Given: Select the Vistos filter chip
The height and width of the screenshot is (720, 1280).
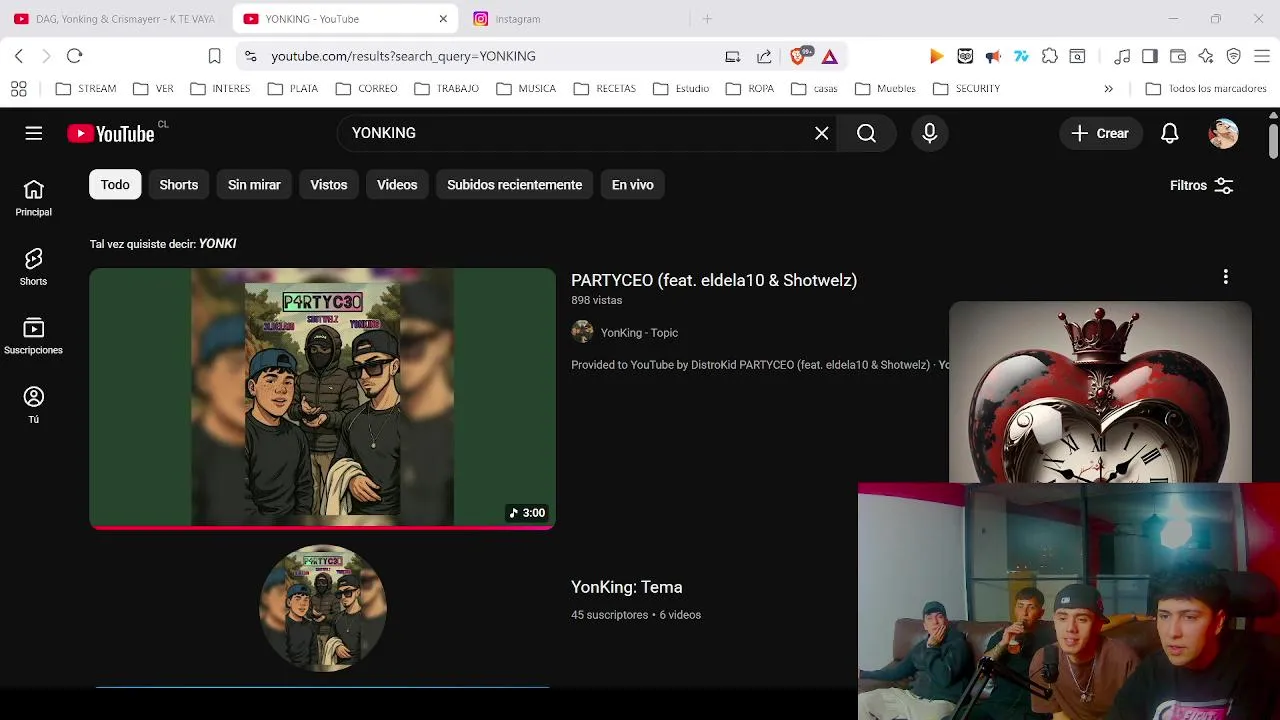Looking at the screenshot, I should tap(329, 185).
